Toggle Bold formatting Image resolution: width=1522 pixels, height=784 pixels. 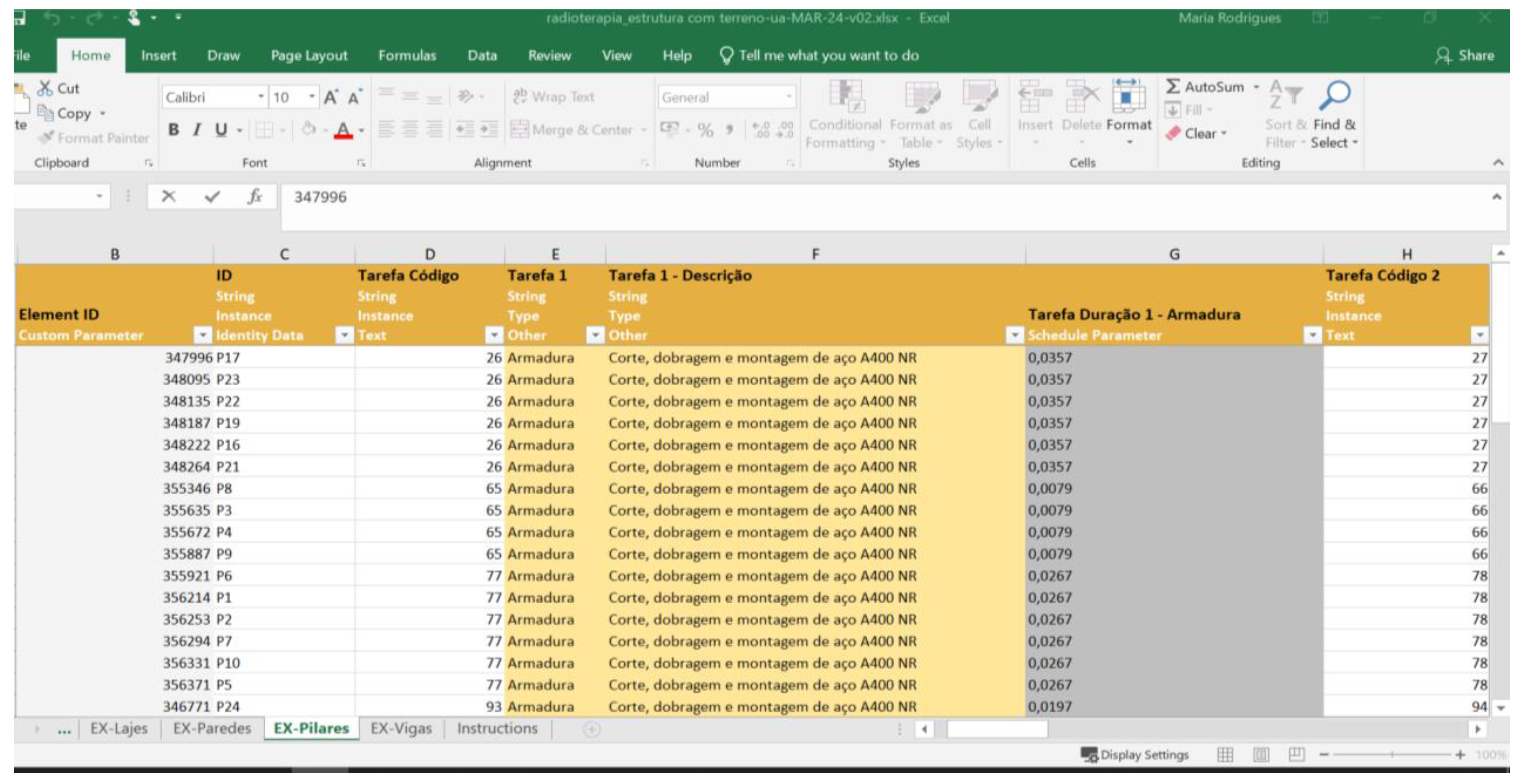pos(173,129)
